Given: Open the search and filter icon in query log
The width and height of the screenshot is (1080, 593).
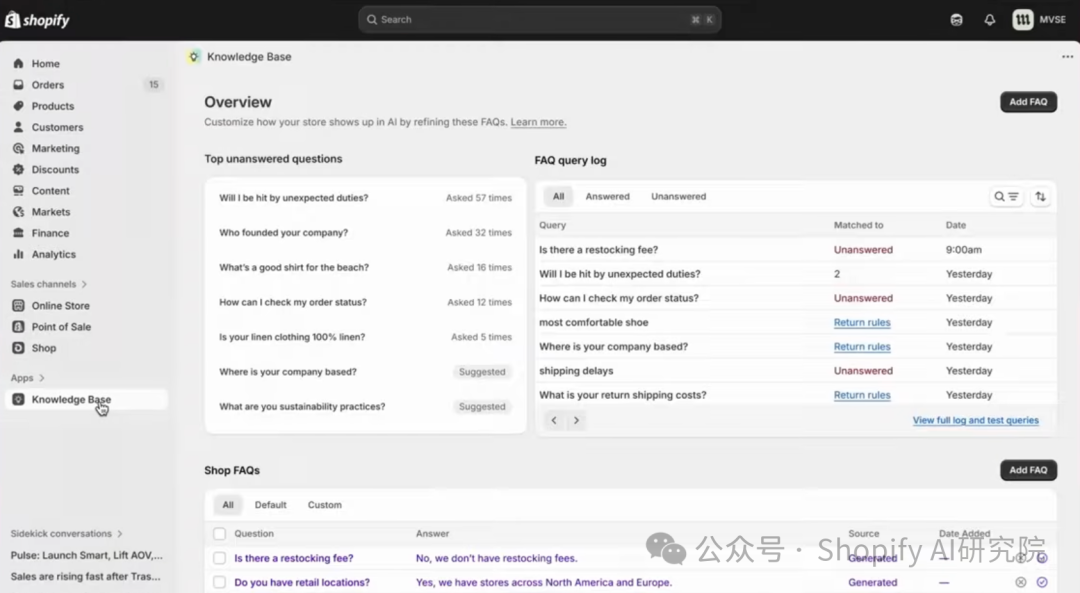Looking at the screenshot, I should click(x=1005, y=197).
